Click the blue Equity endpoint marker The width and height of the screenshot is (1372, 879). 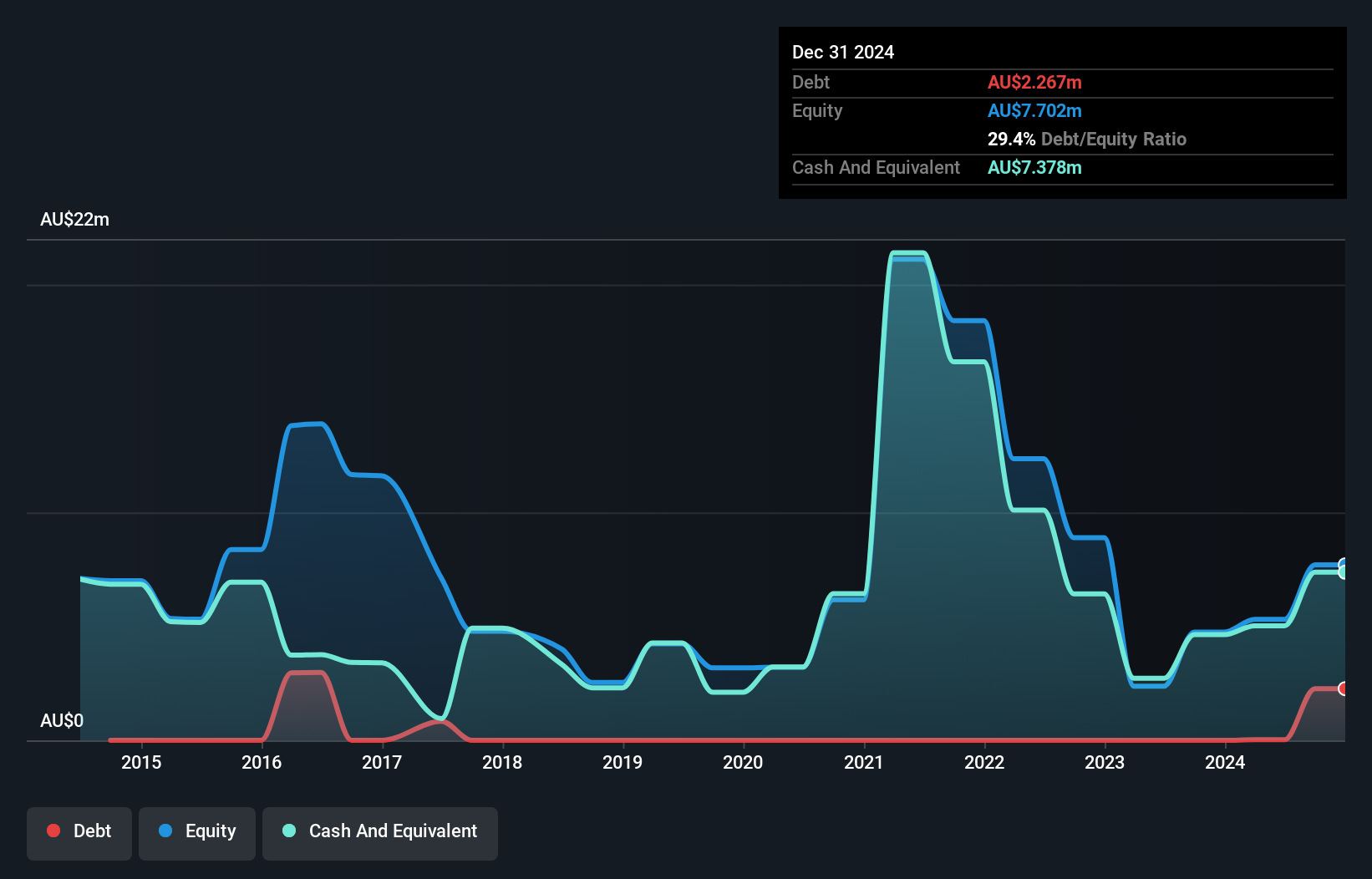click(1344, 564)
